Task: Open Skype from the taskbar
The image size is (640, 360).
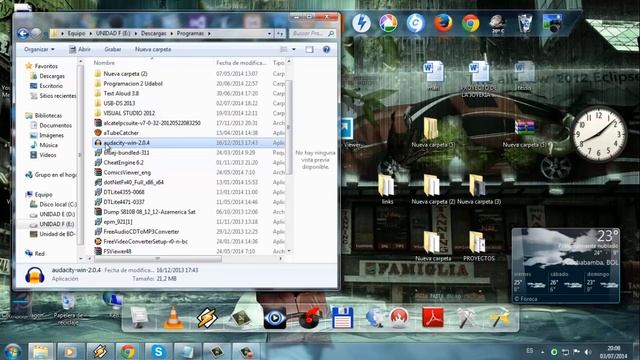Action: pyautogui.click(x=158, y=351)
